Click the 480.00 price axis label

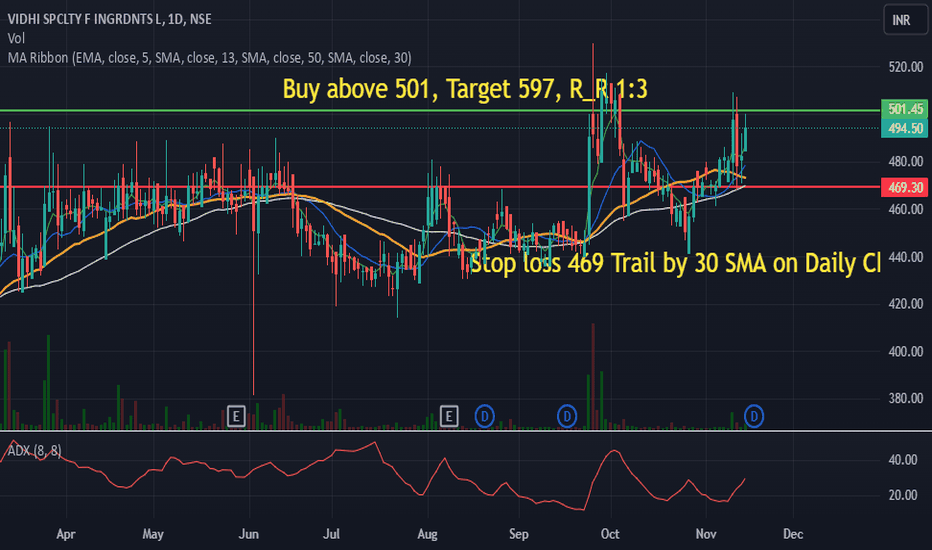906,162
